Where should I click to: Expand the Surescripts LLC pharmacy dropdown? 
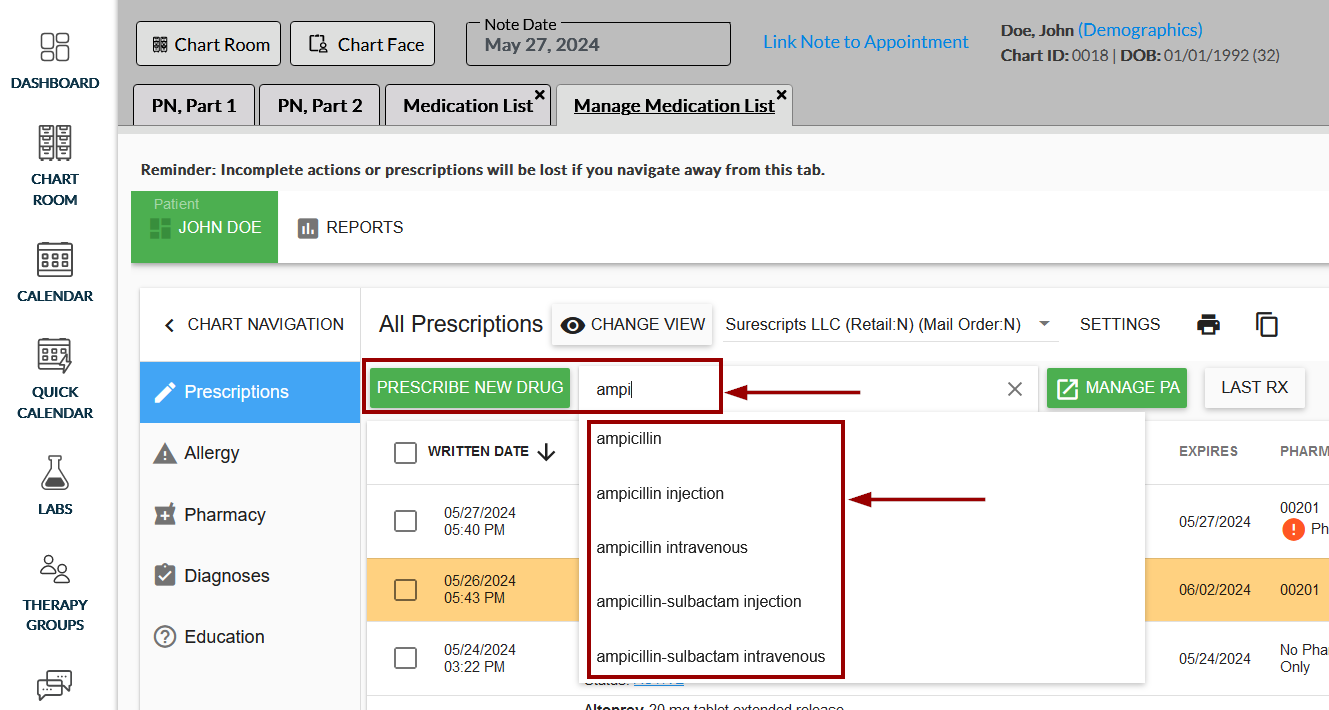pos(1044,324)
